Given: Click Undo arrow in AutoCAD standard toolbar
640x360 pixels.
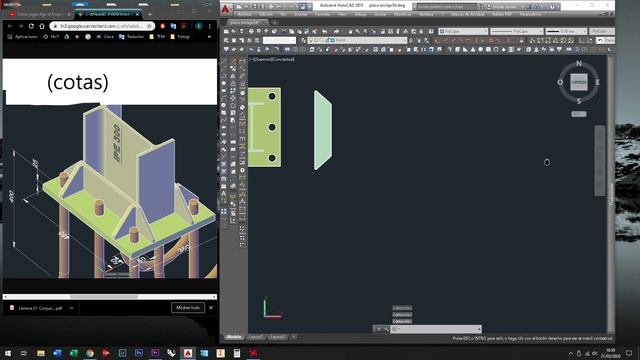Looking at the screenshot, I should point(324,31).
